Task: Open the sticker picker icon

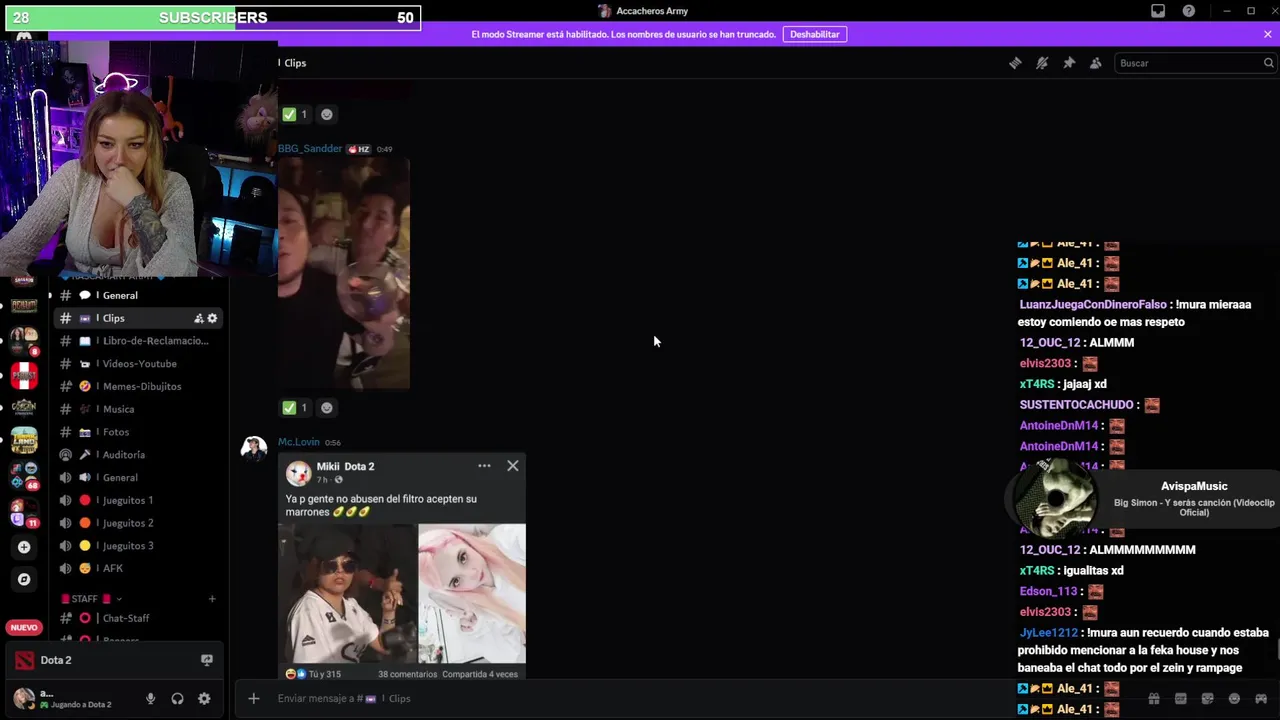Action: [x=1207, y=698]
